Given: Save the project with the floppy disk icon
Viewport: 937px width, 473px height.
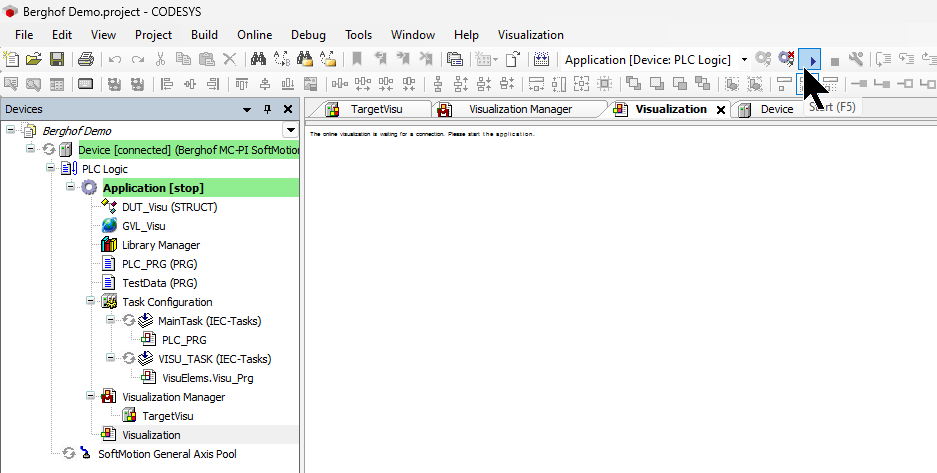Looking at the screenshot, I should [57, 59].
